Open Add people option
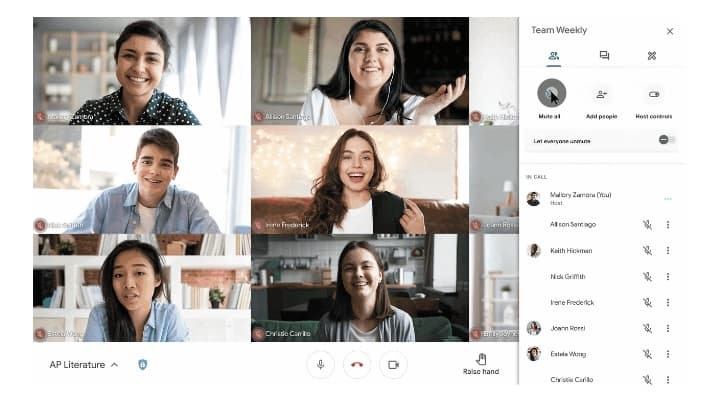This screenshot has height=402, width=720. click(602, 94)
